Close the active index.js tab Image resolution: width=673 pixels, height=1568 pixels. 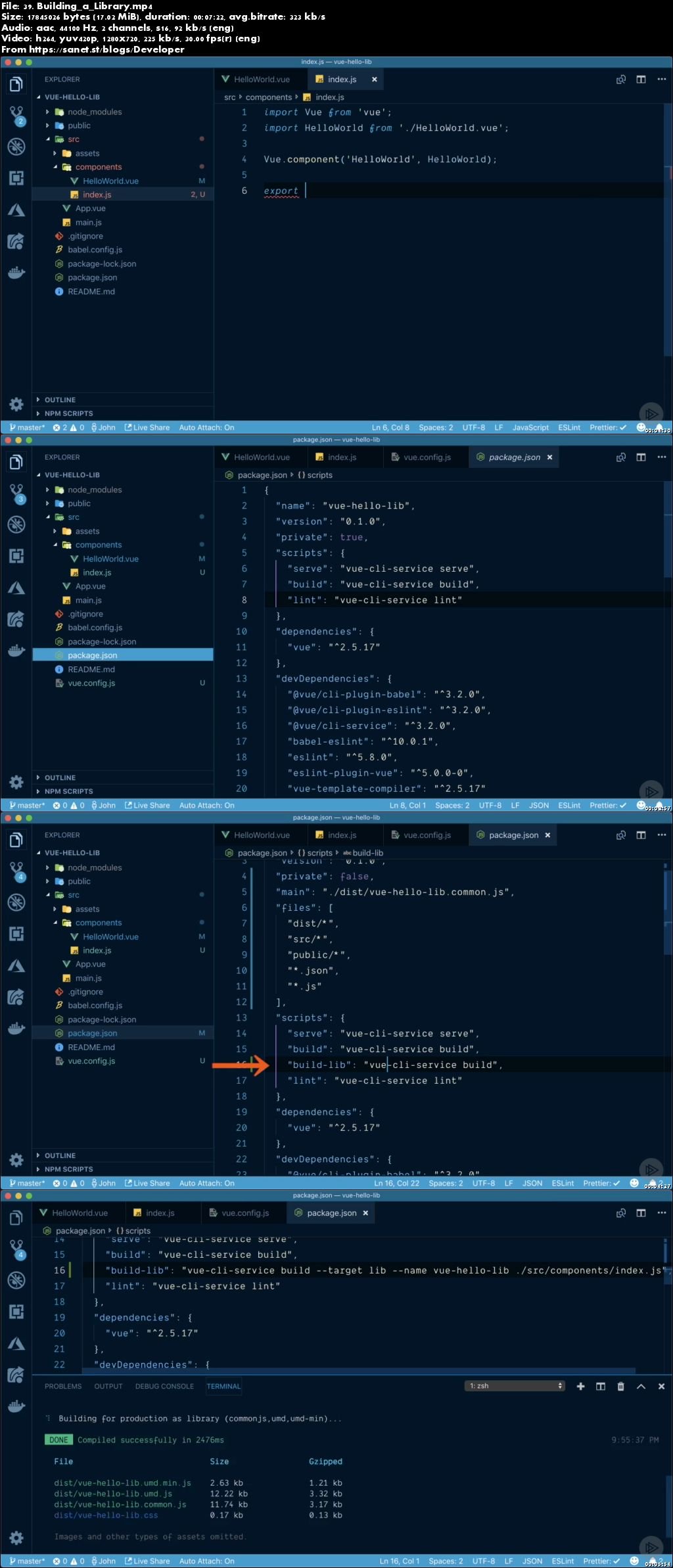(x=375, y=80)
